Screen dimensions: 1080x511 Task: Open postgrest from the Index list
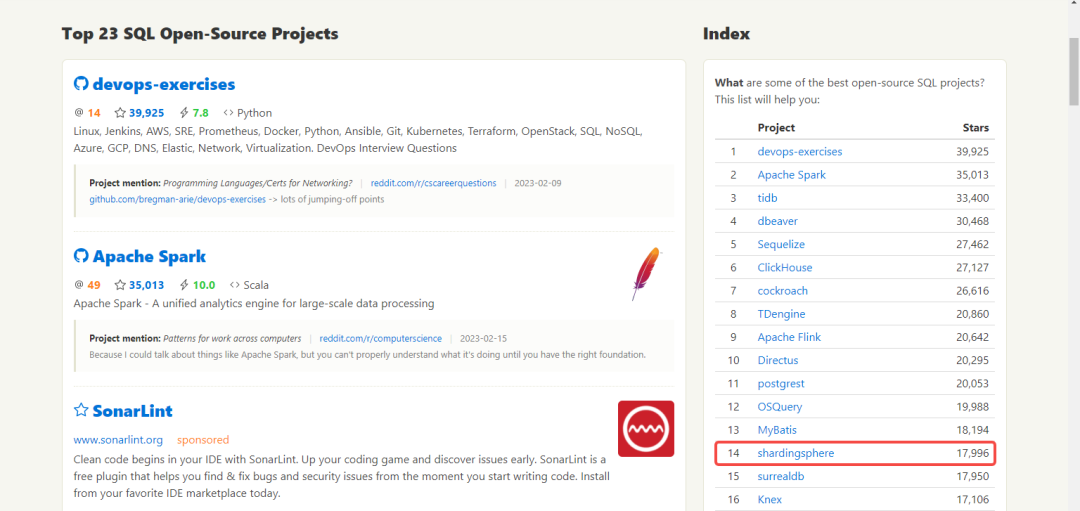(x=781, y=384)
